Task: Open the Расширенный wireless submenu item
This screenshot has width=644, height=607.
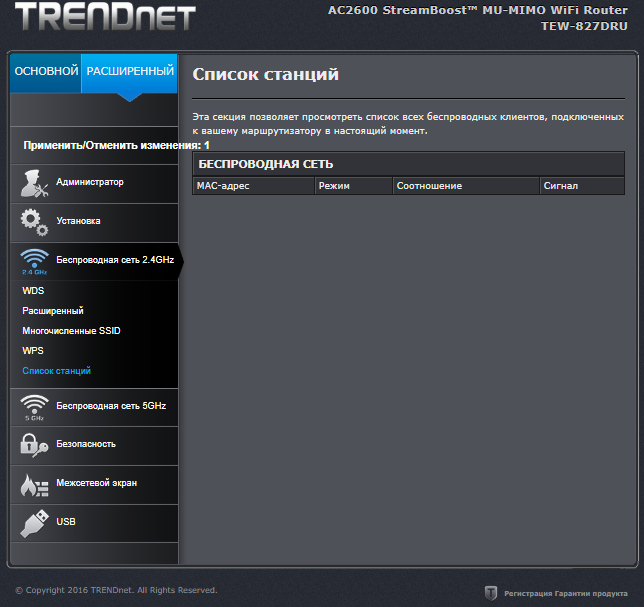Action: (x=53, y=311)
